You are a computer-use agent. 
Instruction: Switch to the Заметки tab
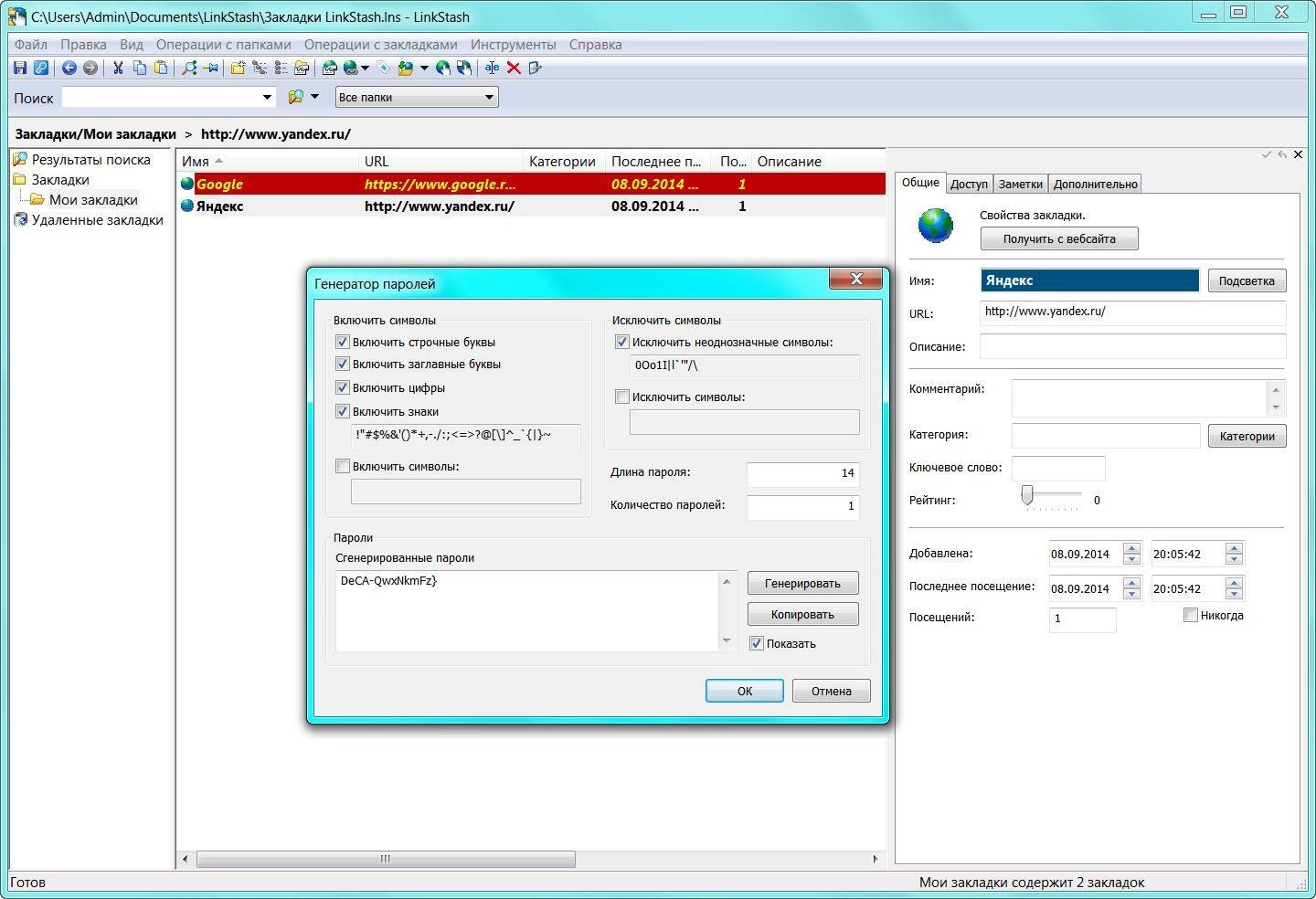tap(1020, 184)
